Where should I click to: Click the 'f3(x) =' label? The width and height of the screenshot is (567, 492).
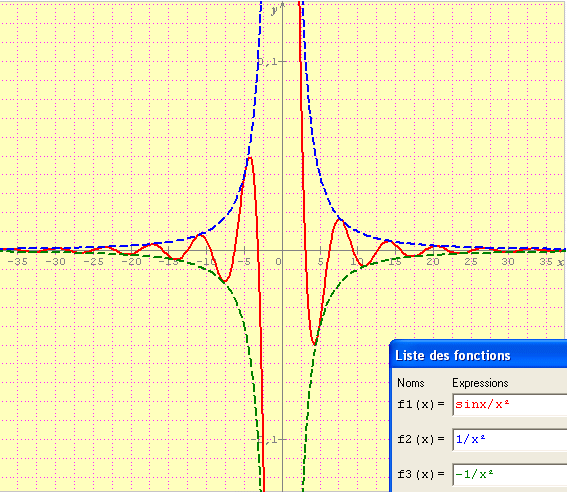click(x=421, y=474)
